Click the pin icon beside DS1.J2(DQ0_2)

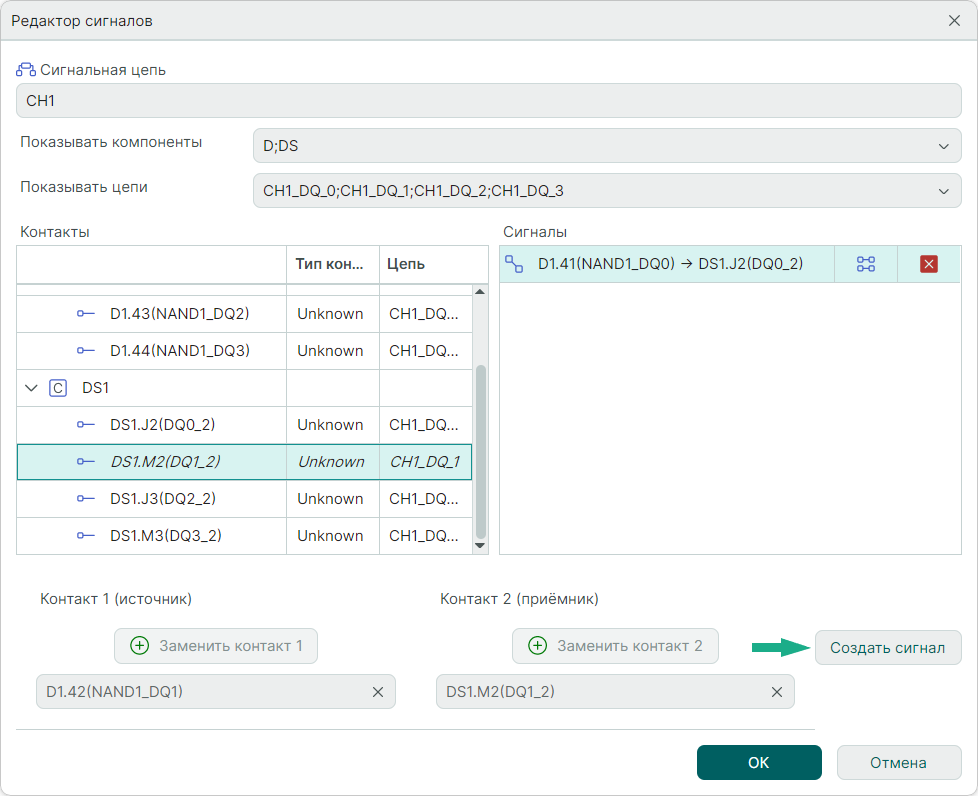point(87,425)
